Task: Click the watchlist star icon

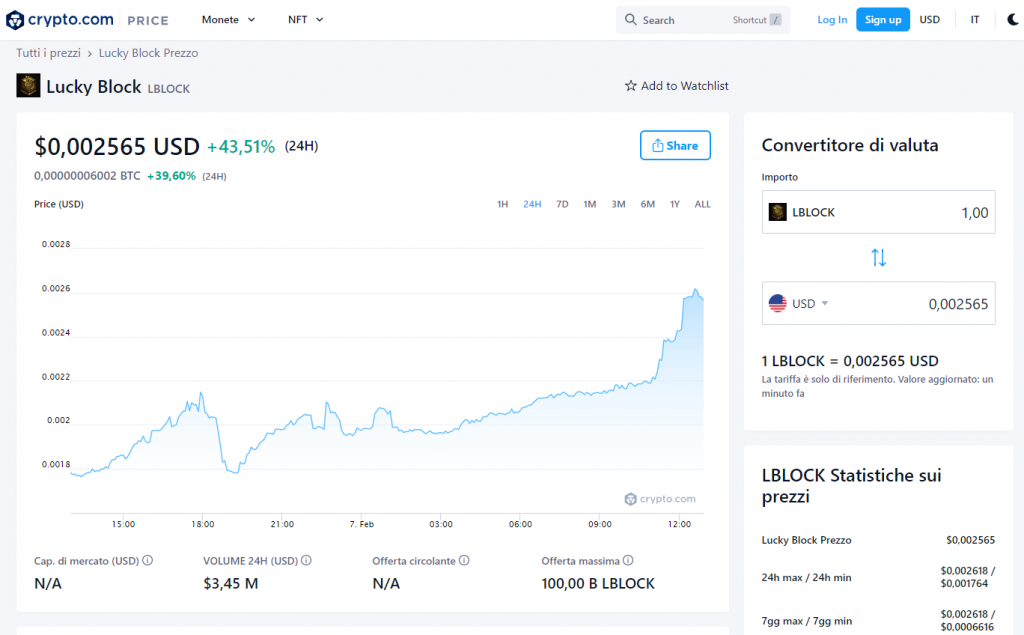Action: 630,86
